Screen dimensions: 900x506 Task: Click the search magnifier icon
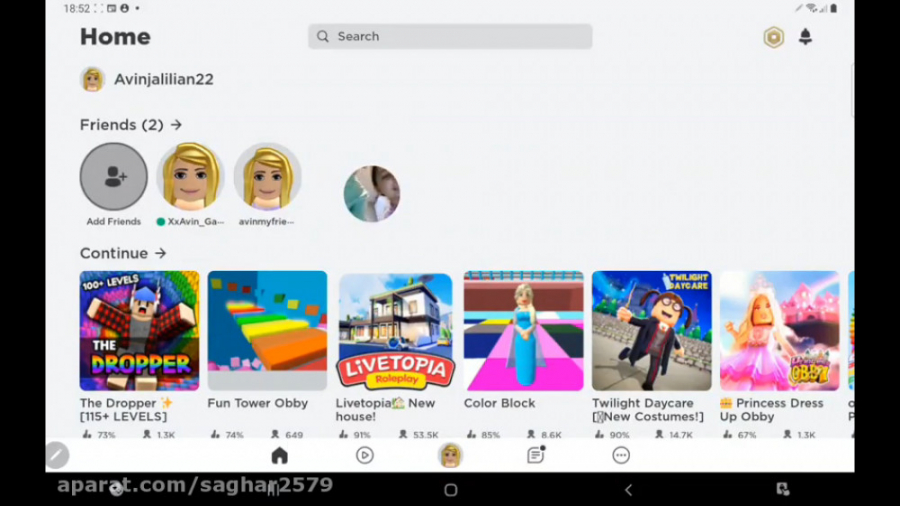pos(323,37)
